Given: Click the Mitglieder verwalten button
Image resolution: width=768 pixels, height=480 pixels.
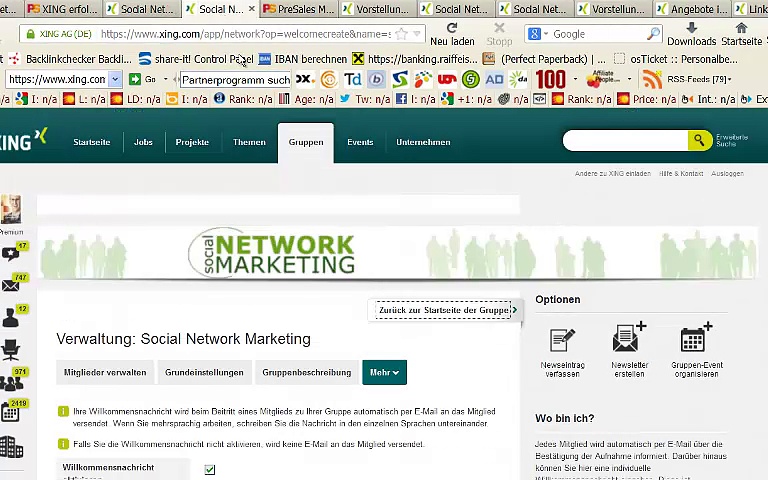Looking at the screenshot, I should click(x=105, y=372).
